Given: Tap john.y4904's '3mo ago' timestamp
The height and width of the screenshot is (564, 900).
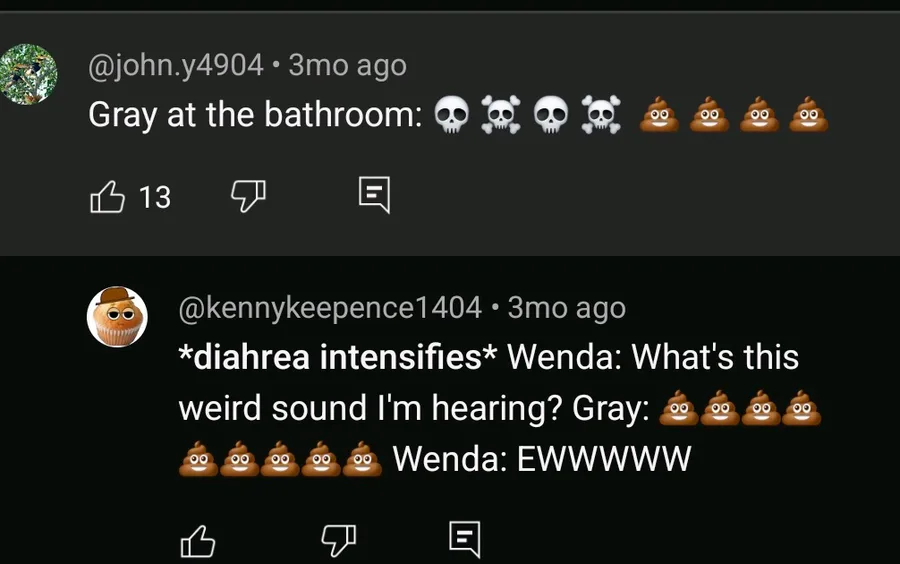Looking at the screenshot, I should [x=347, y=65].
